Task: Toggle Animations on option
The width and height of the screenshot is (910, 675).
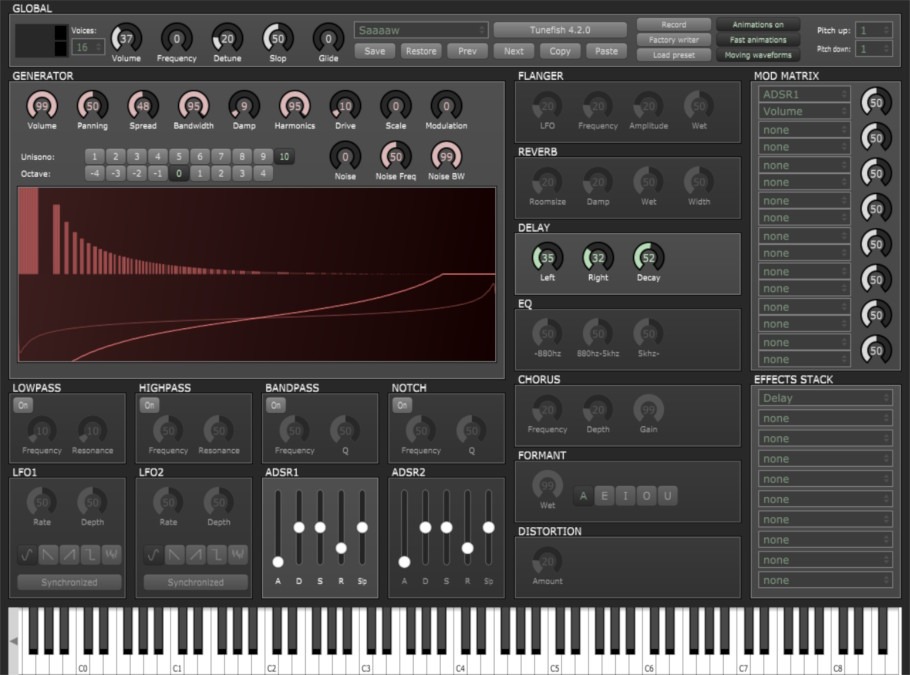Action: tap(757, 24)
